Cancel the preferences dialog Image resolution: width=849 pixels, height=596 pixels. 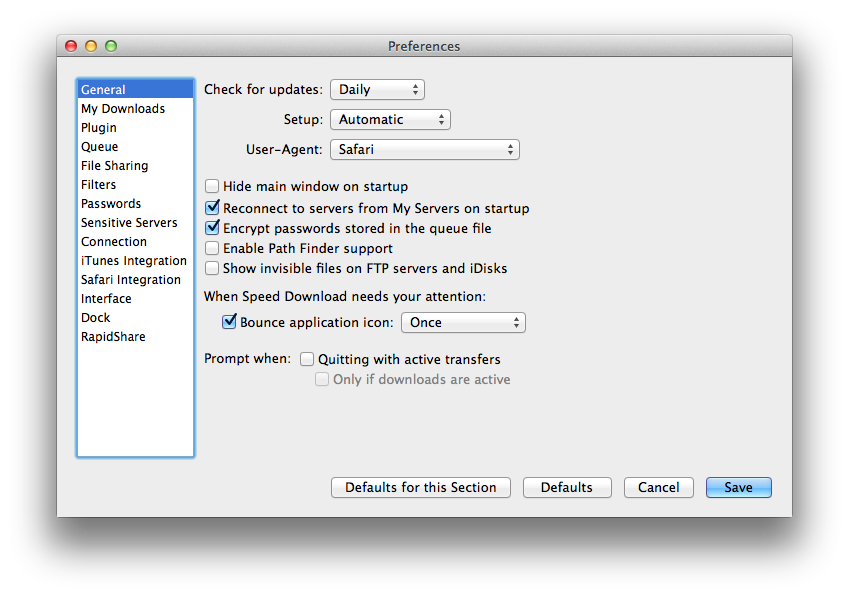(x=658, y=488)
